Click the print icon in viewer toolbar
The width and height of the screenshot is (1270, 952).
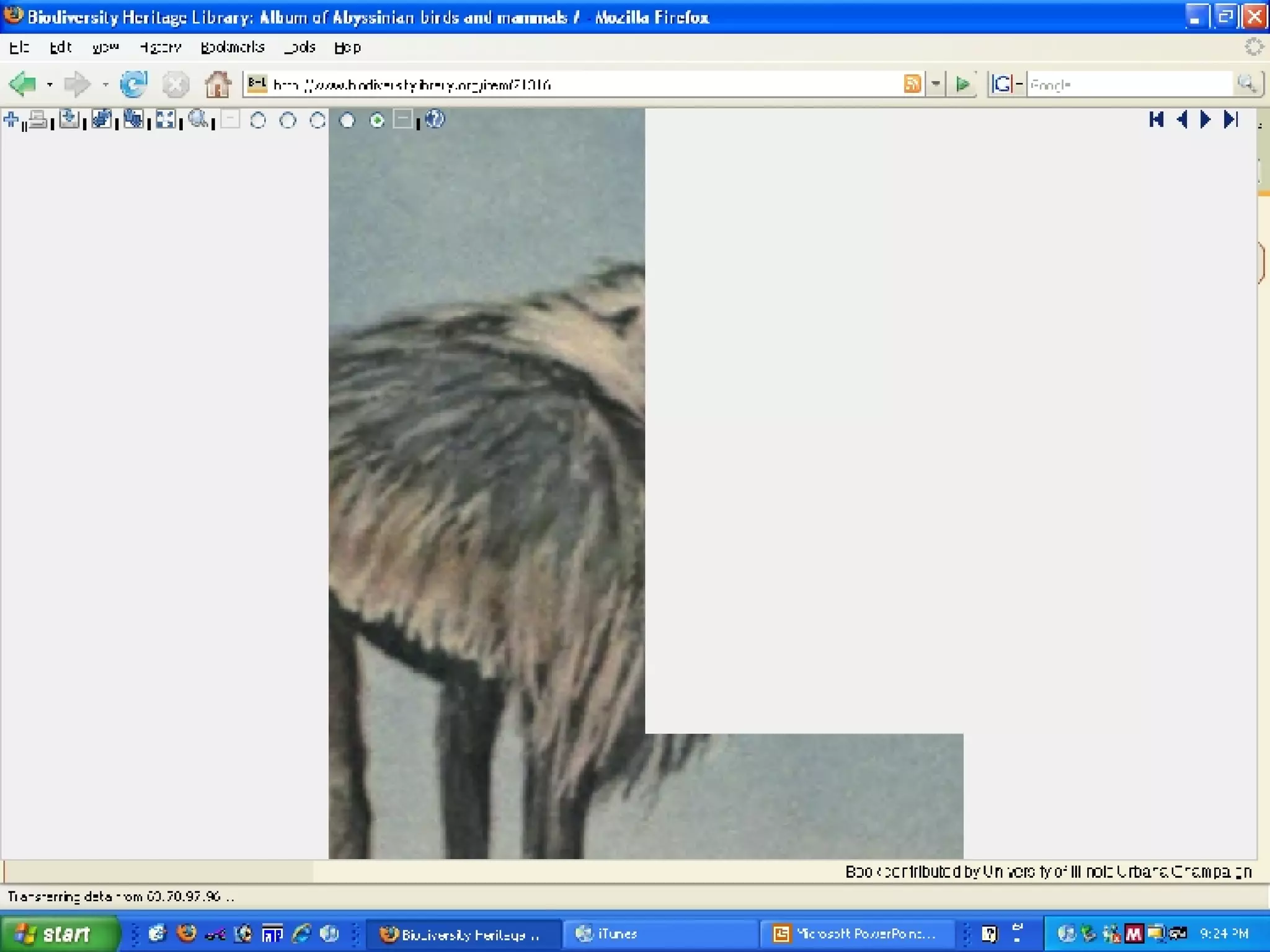[38, 119]
